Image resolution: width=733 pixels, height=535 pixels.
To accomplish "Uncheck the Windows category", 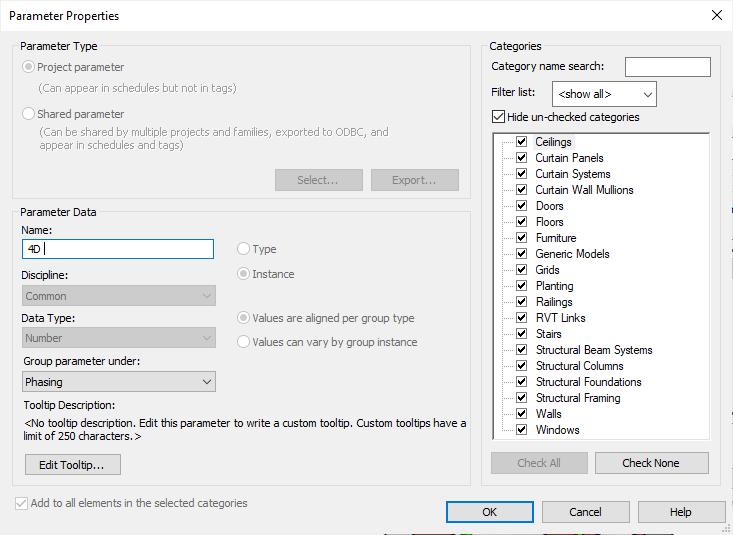I will pos(521,430).
